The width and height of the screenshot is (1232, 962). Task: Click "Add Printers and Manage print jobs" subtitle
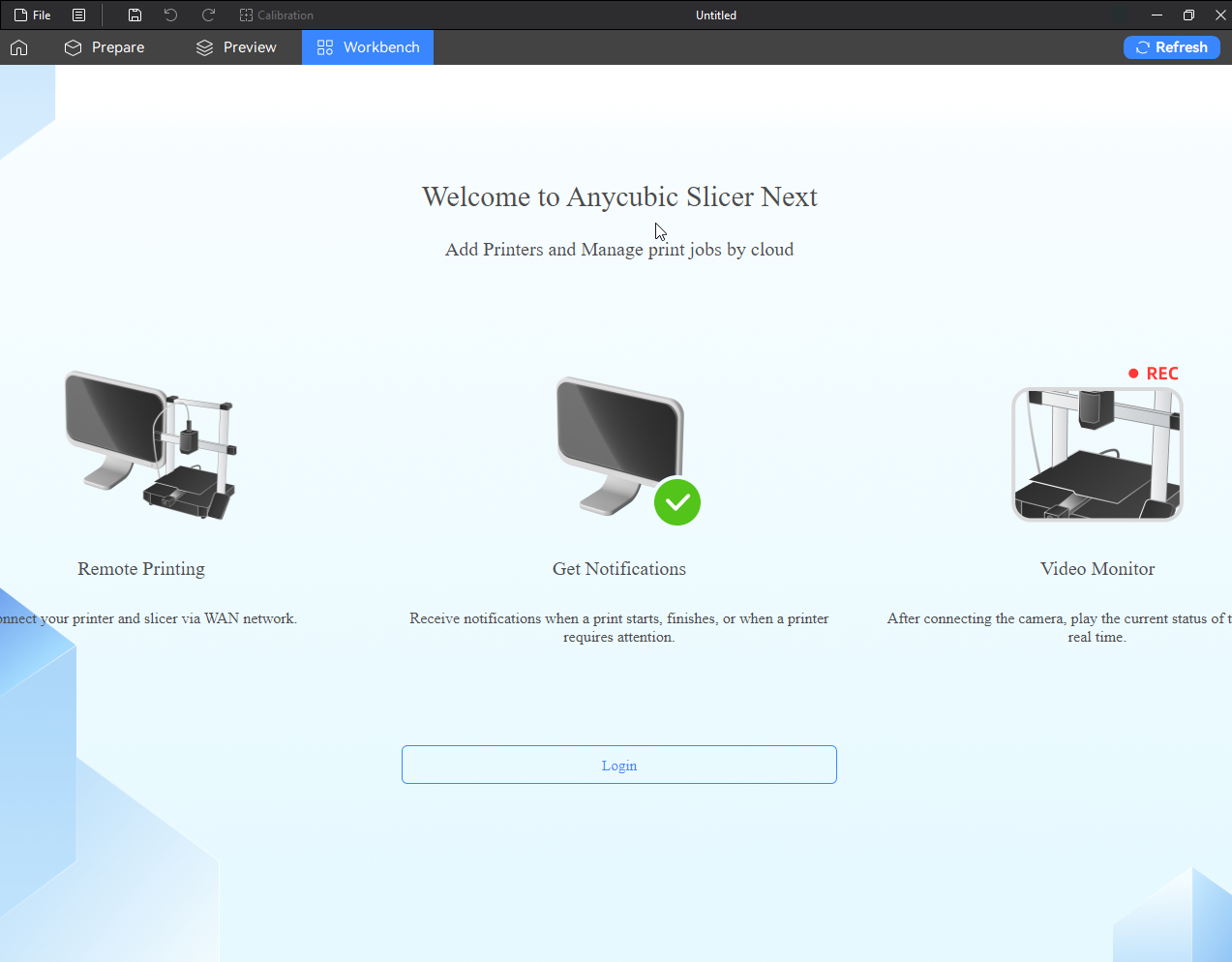pos(619,250)
